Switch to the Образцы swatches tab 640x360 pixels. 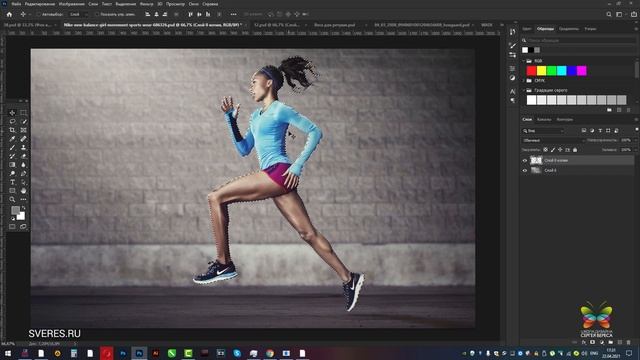(545, 29)
